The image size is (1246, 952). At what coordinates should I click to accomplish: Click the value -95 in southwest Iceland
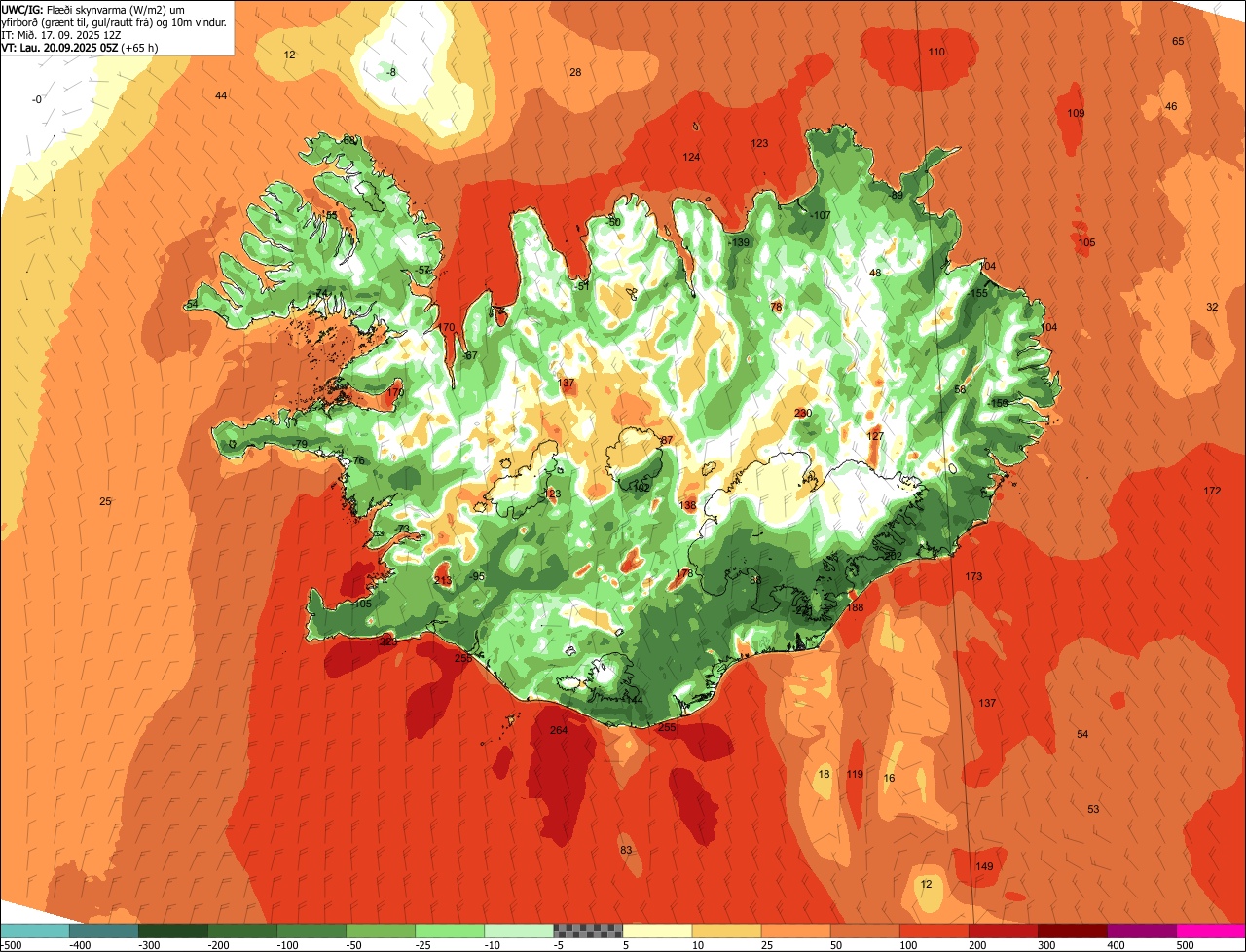coord(477,576)
